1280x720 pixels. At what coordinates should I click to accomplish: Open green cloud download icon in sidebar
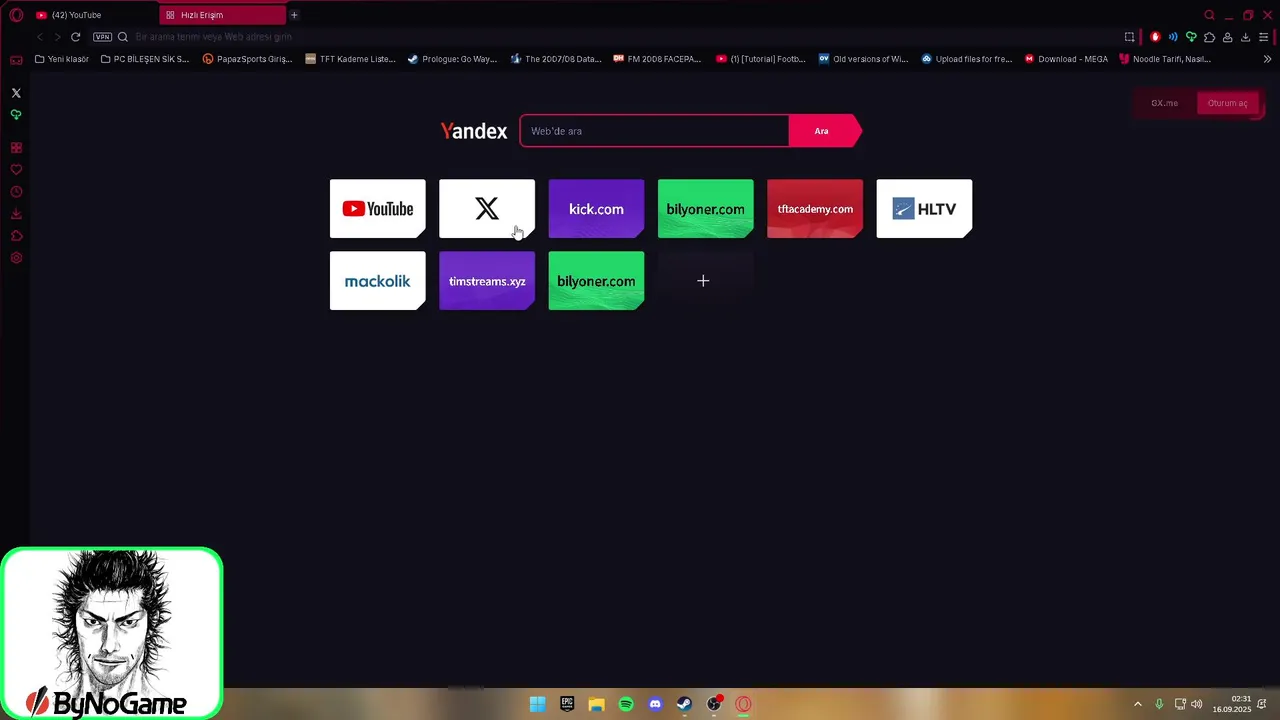pyautogui.click(x=16, y=115)
